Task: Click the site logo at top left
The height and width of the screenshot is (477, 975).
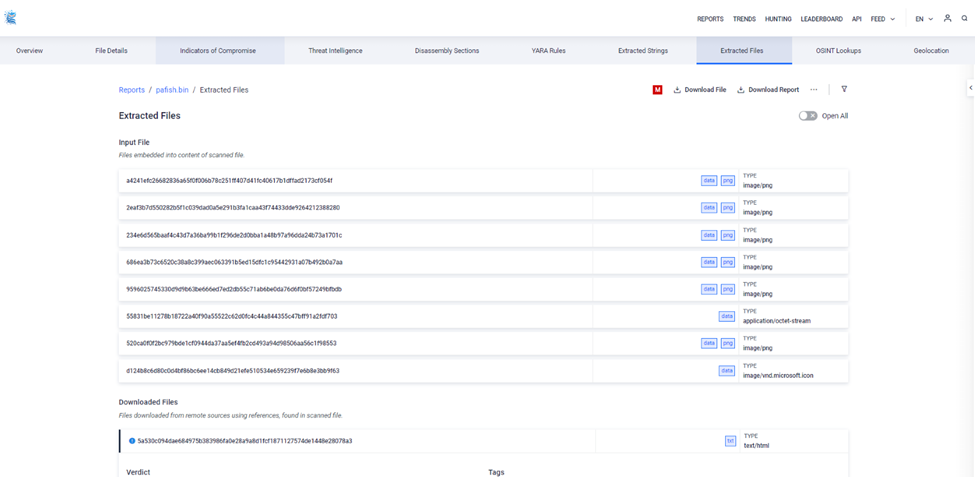Action: click(10, 18)
